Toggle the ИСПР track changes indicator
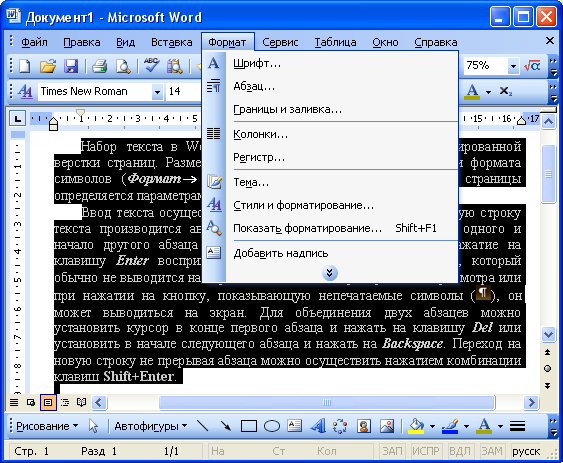Screen dimensions: 563x463 coord(425,451)
